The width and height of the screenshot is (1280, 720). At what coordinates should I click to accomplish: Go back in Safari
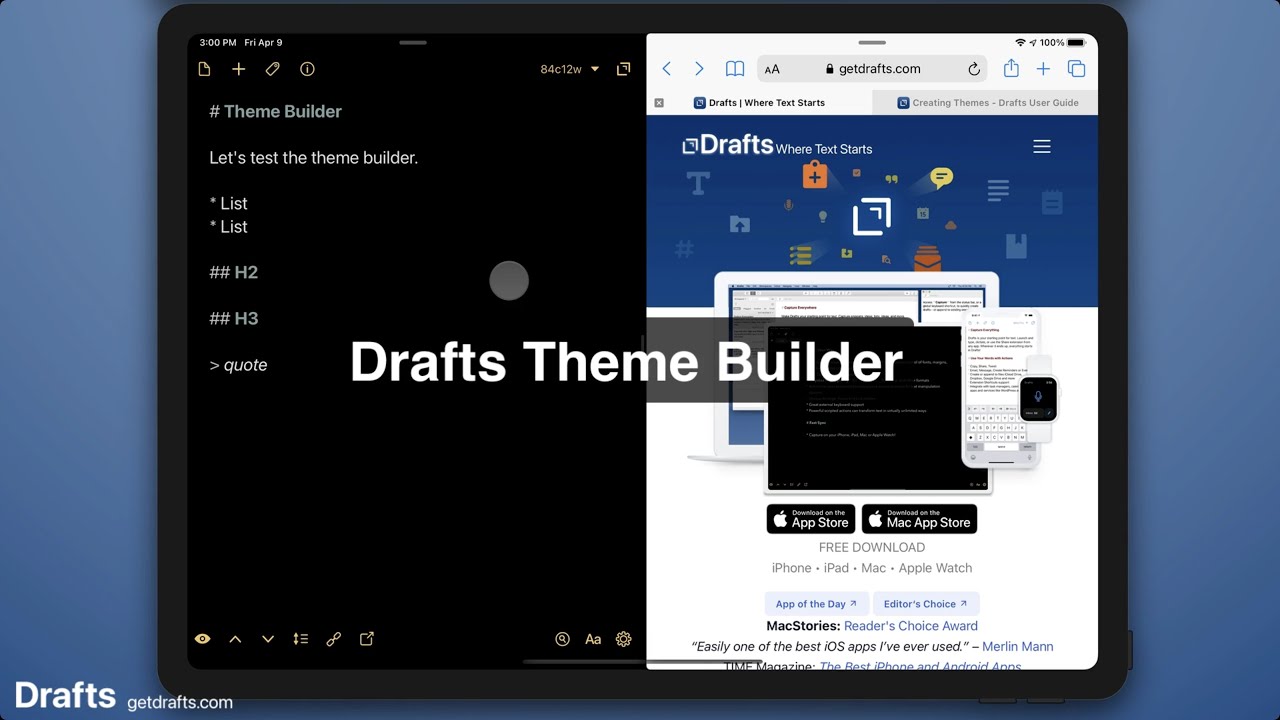[667, 69]
